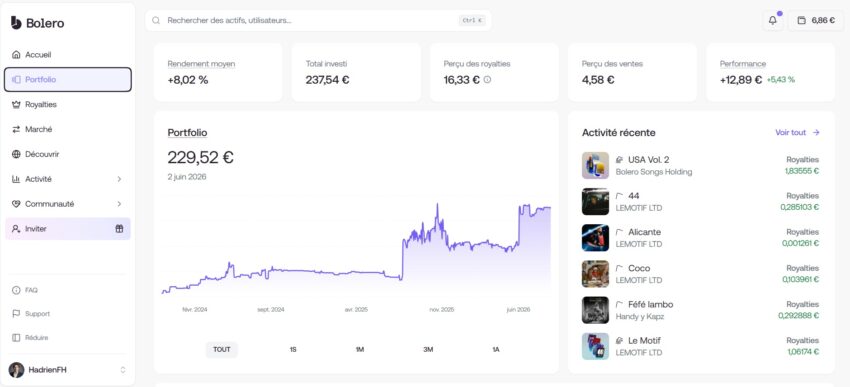
Task: Open the USA Vol. 2 cover thumbnail
Action: tap(595, 165)
